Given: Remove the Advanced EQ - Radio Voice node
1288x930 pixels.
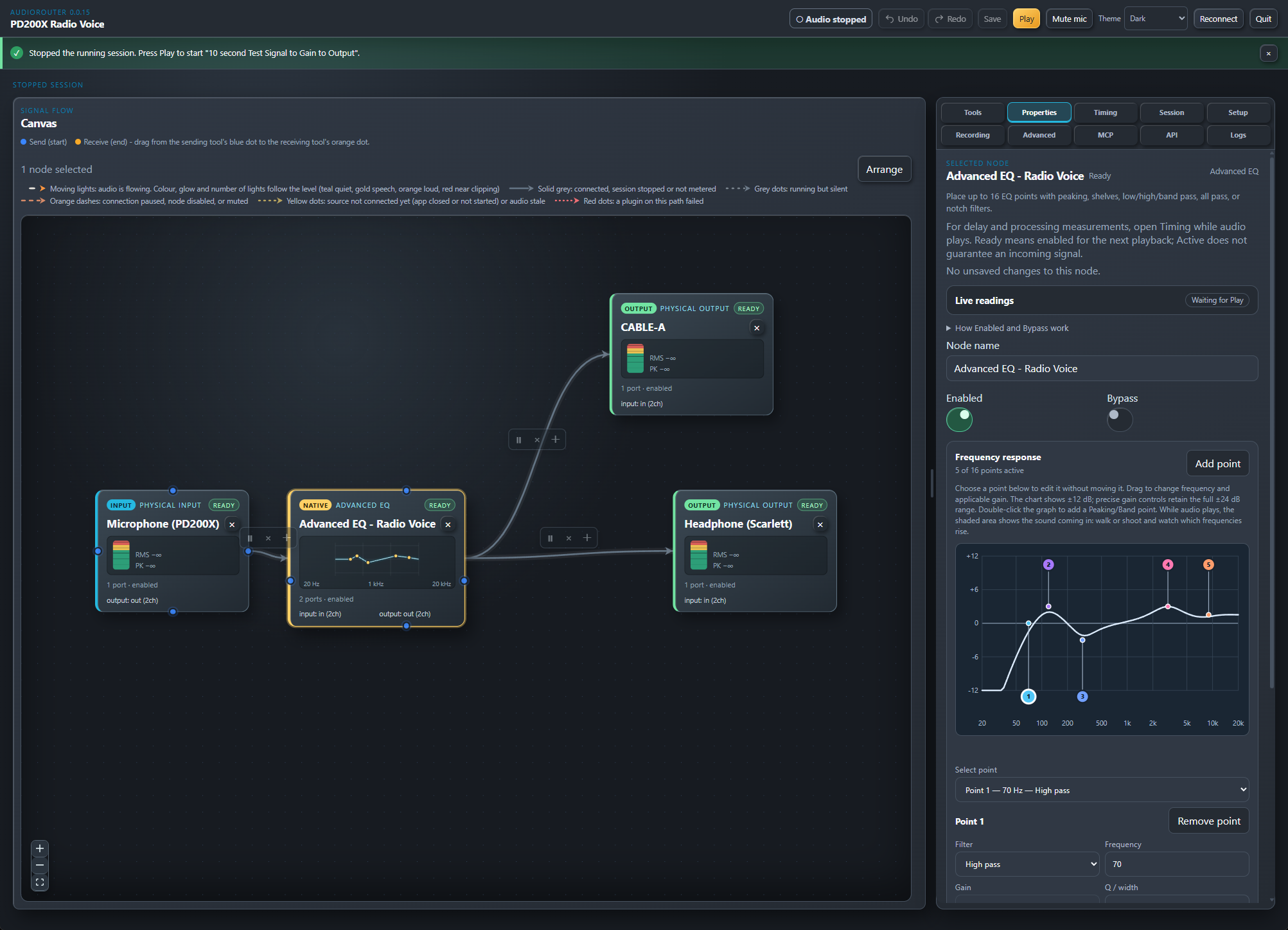Looking at the screenshot, I should click(448, 524).
